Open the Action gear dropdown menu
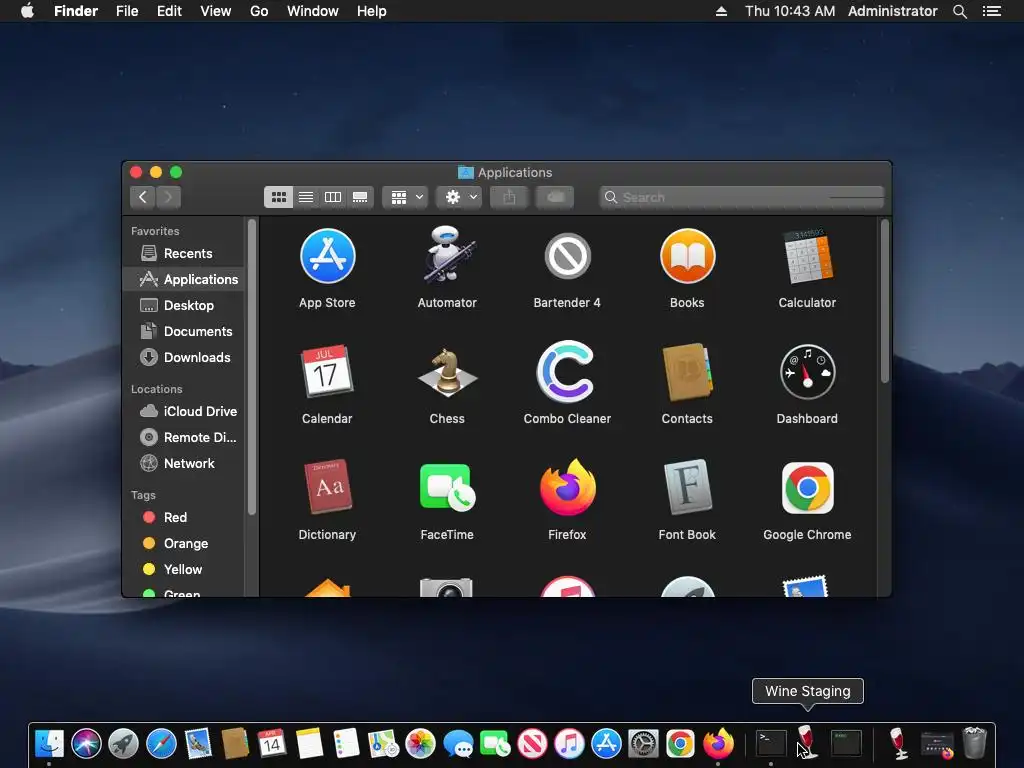The height and width of the screenshot is (768, 1024). [x=460, y=197]
